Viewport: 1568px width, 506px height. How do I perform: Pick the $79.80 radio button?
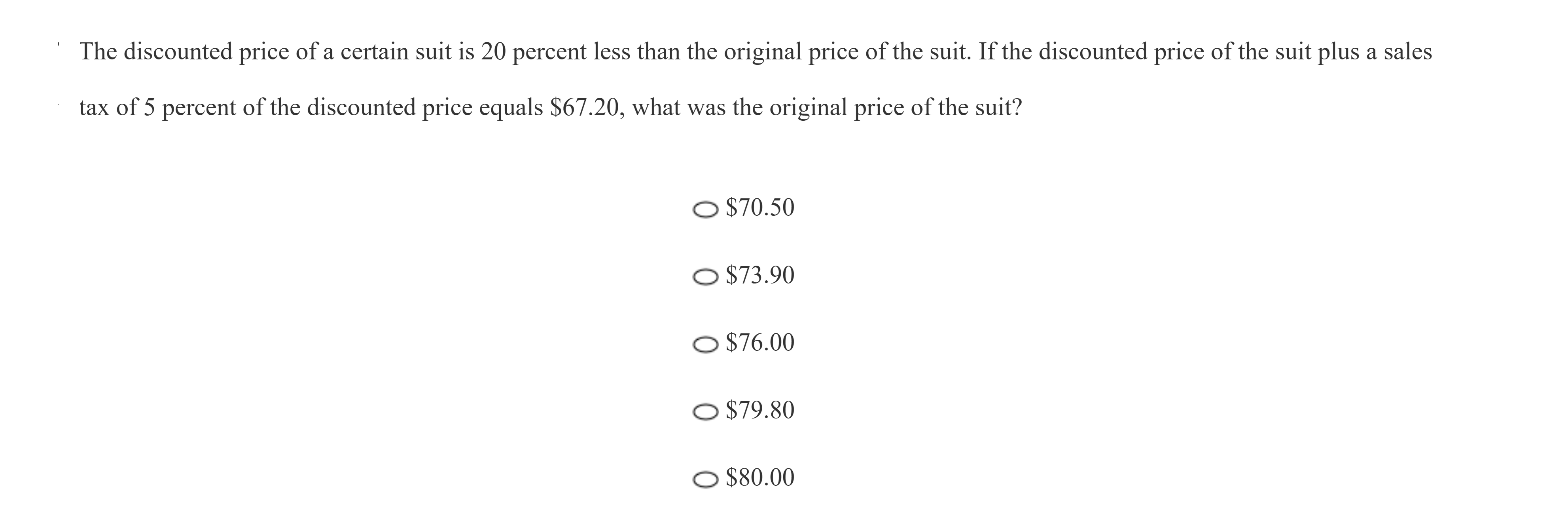point(705,412)
